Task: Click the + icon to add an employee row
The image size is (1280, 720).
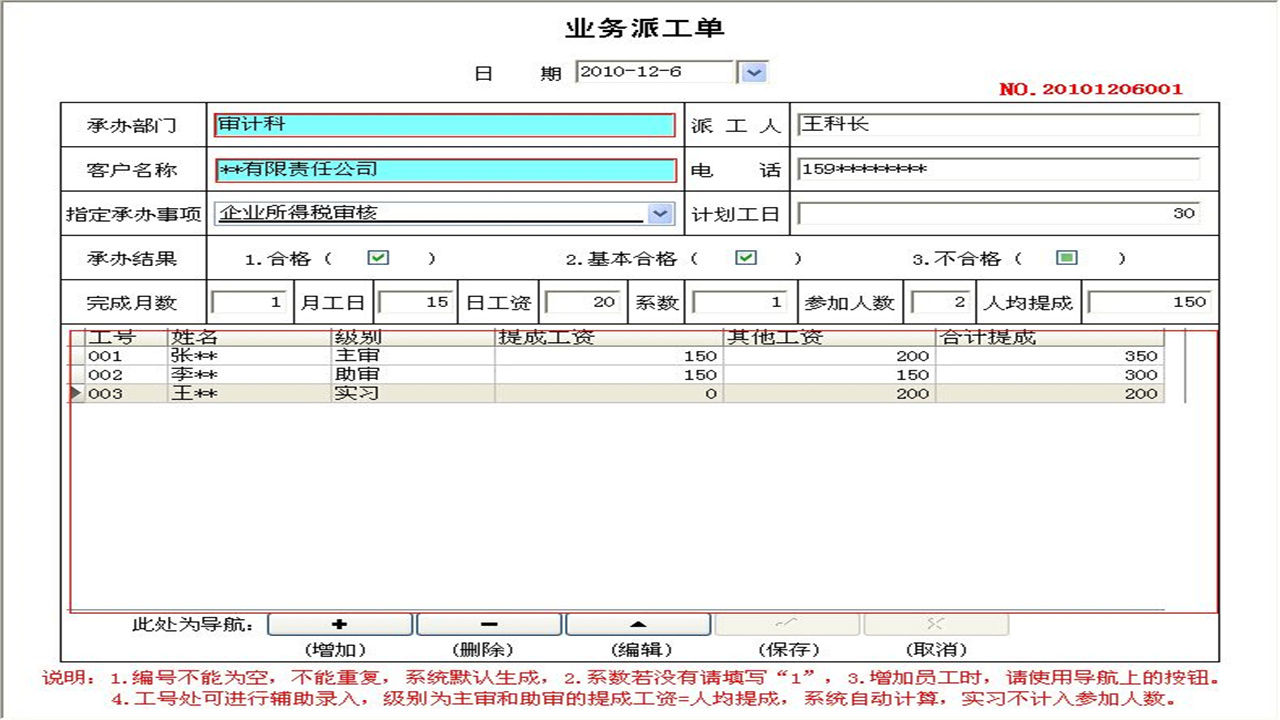Action: click(x=339, y=623)
